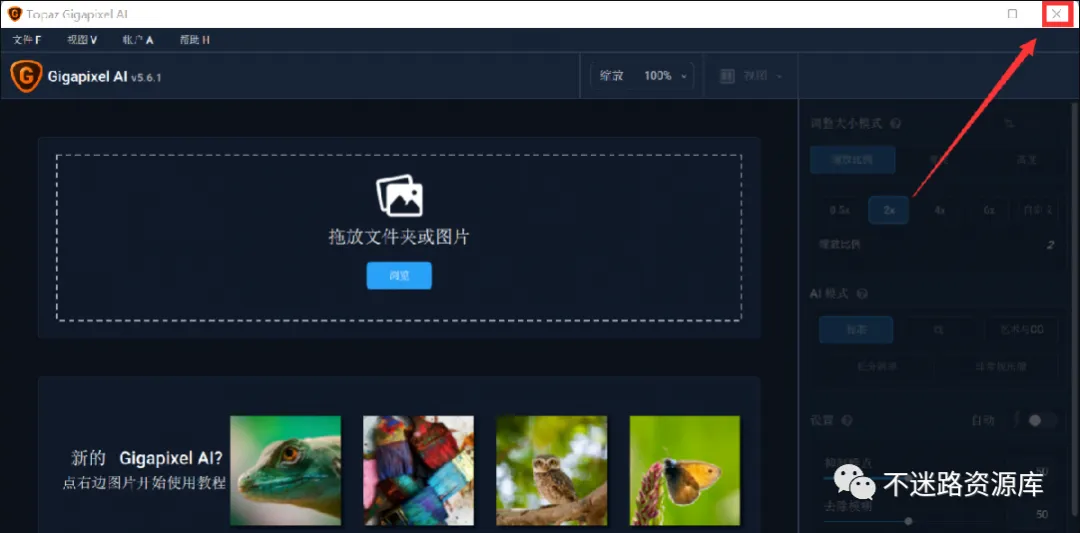Viewport: 1080px width, 533px height.
Task: Open the 文件 F menu
Action: (x=27, y=40)
